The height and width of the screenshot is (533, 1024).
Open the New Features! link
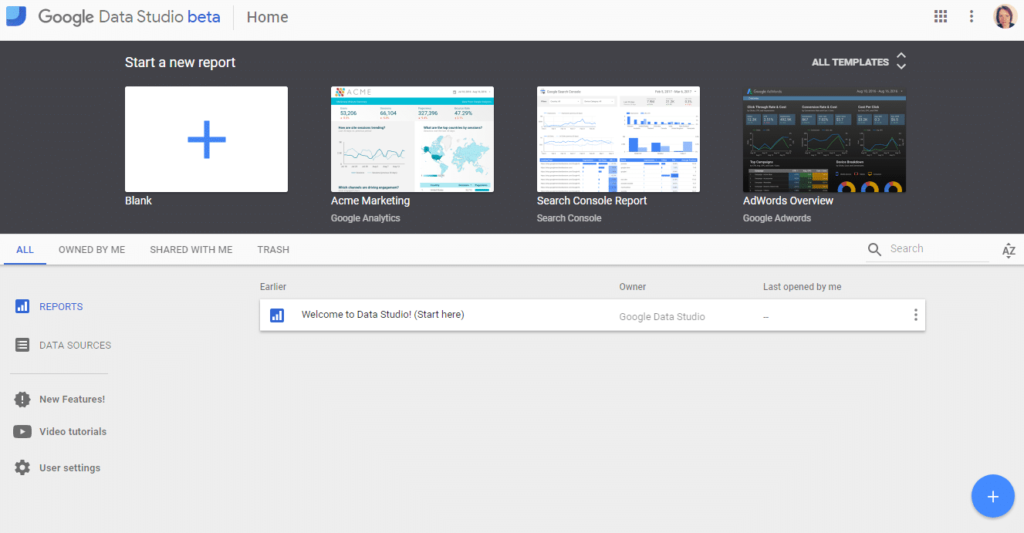coord(71,399)
